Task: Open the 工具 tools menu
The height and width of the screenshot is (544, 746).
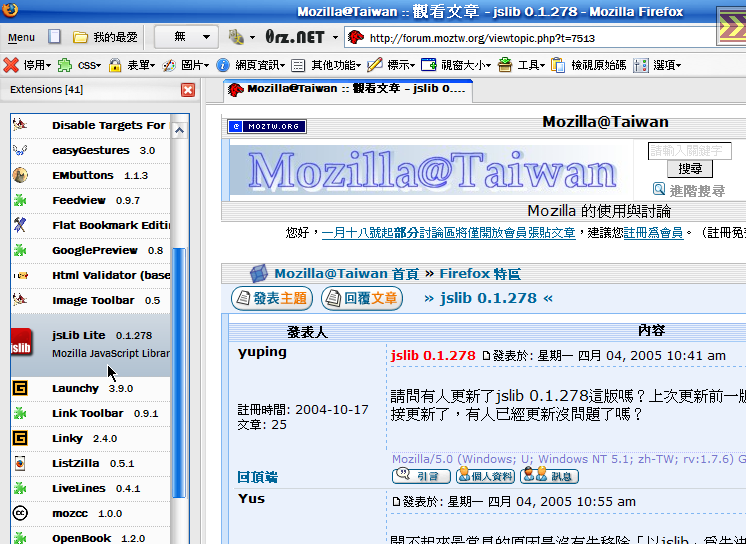Action: 531,65
